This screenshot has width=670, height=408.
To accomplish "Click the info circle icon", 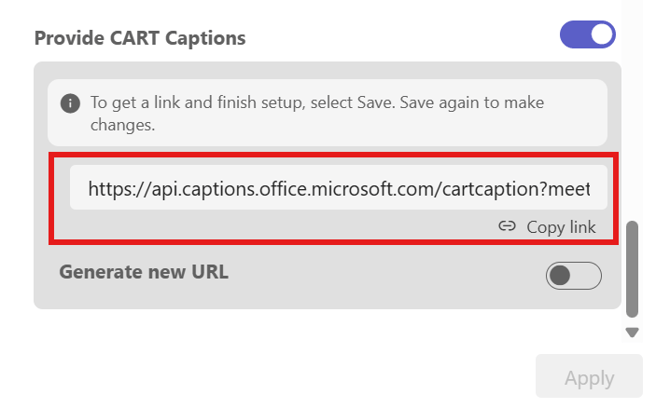I will point(70,103).
